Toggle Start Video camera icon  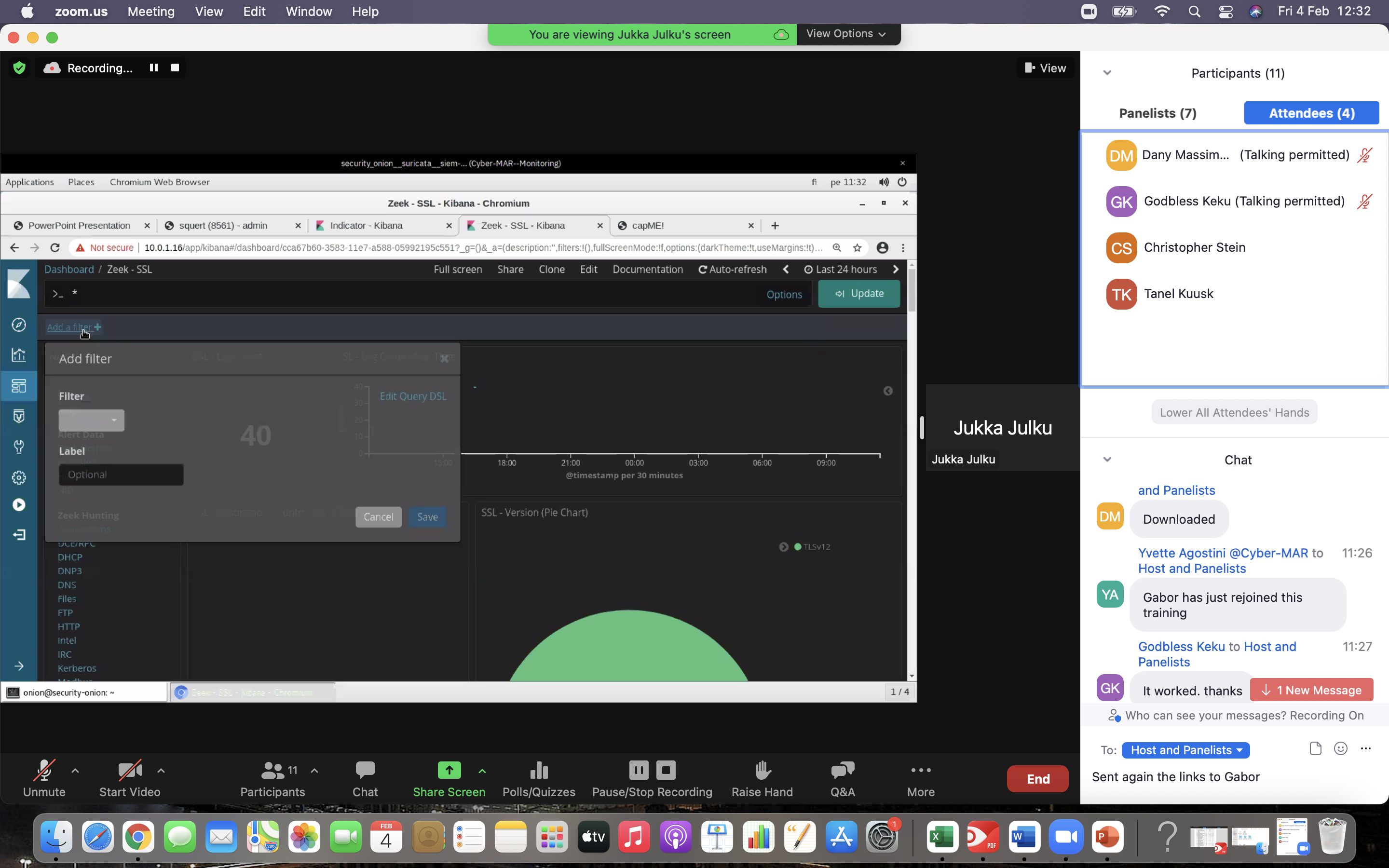[129, 771]
